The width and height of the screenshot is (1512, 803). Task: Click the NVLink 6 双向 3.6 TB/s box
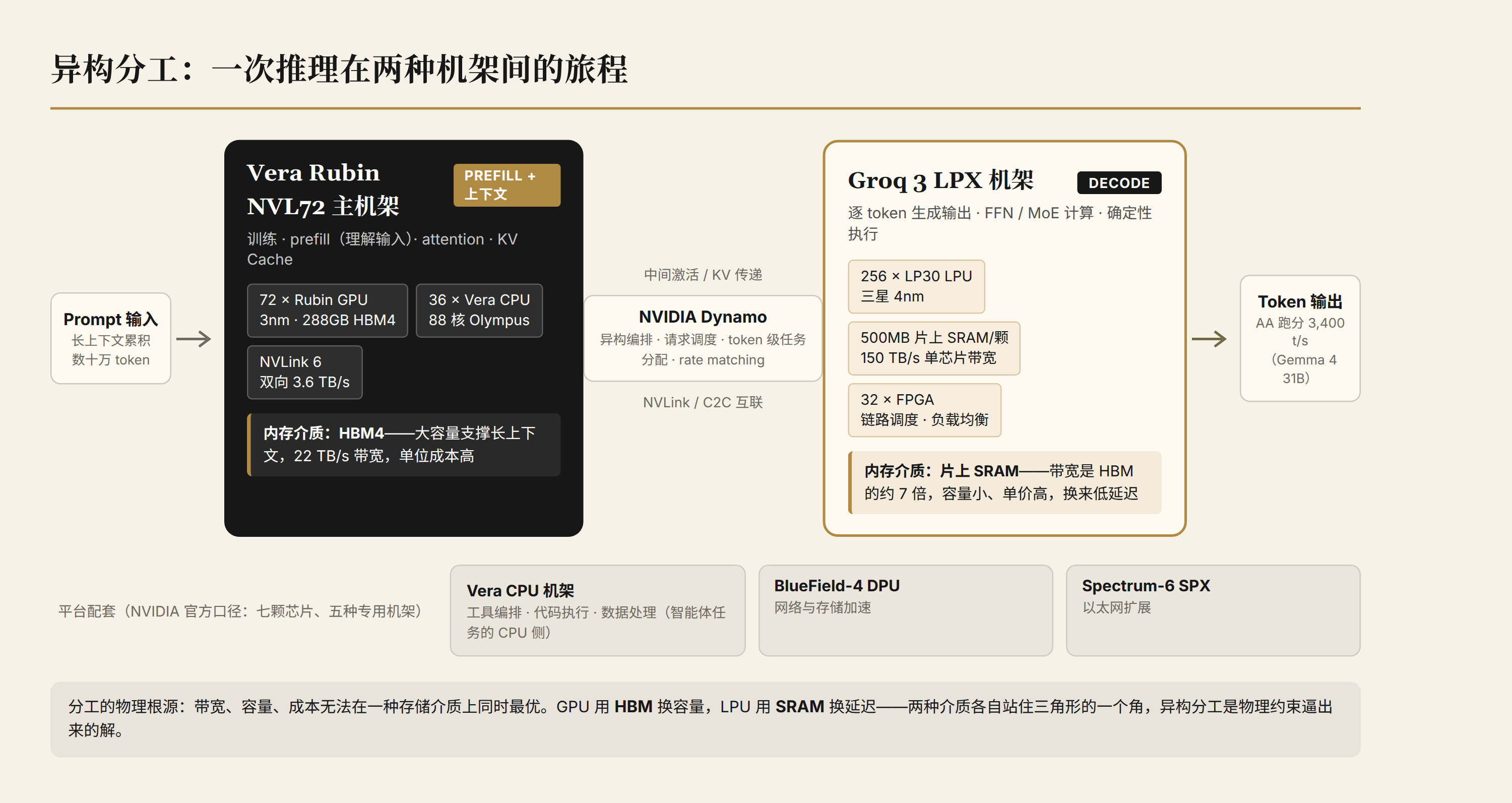point(304,372)
